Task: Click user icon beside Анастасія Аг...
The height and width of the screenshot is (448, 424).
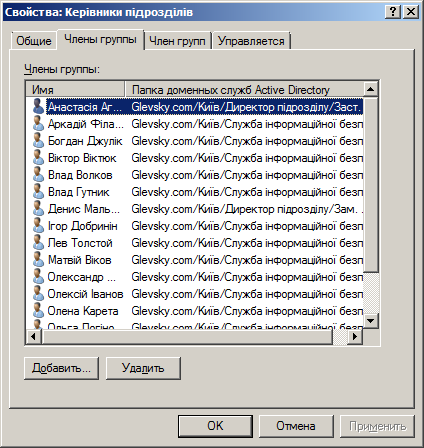Action: pos(38,106)
